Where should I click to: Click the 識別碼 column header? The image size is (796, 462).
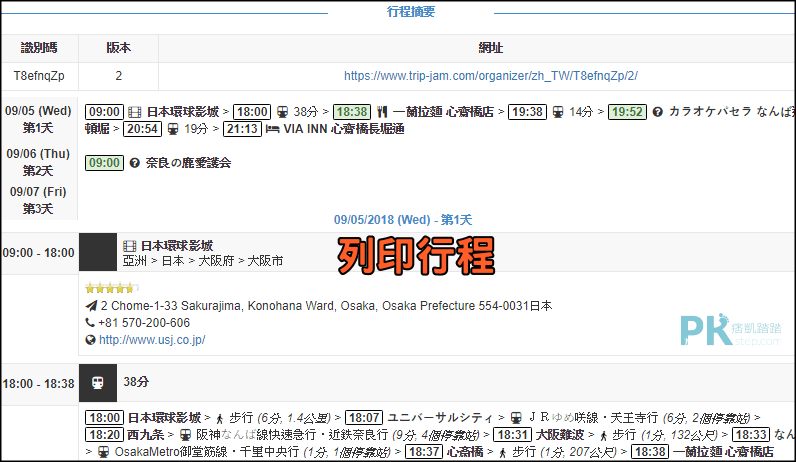[39, 48]
